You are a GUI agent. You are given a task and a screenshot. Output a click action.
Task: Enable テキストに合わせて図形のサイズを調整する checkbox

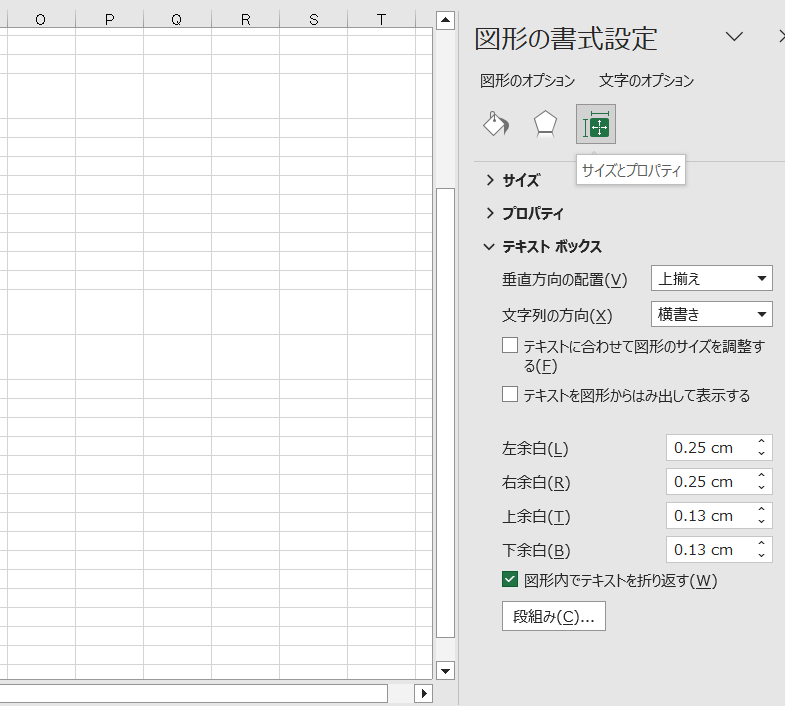coord(510,345)
